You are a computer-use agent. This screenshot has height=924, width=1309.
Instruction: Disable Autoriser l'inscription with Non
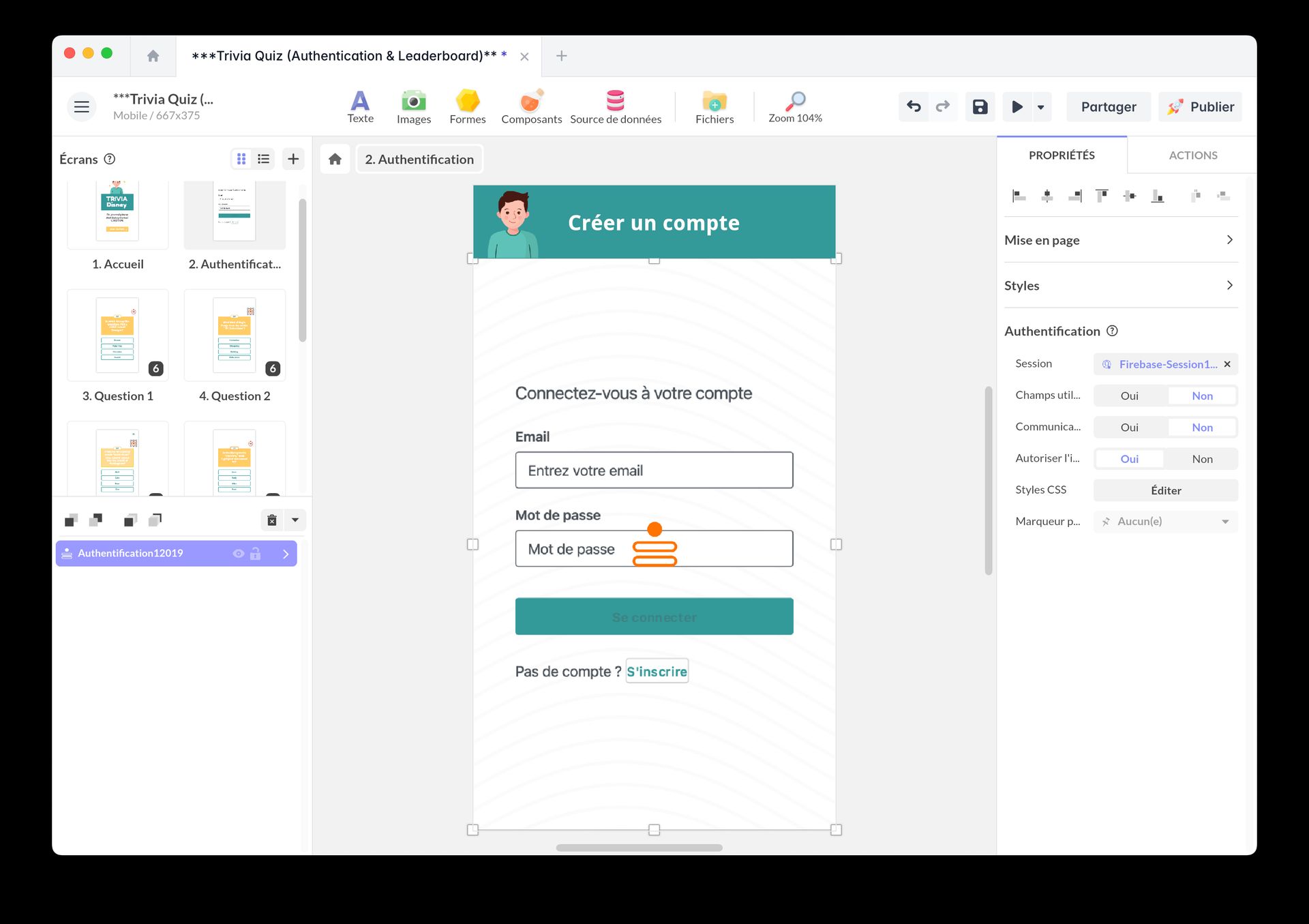(1202, 458)
